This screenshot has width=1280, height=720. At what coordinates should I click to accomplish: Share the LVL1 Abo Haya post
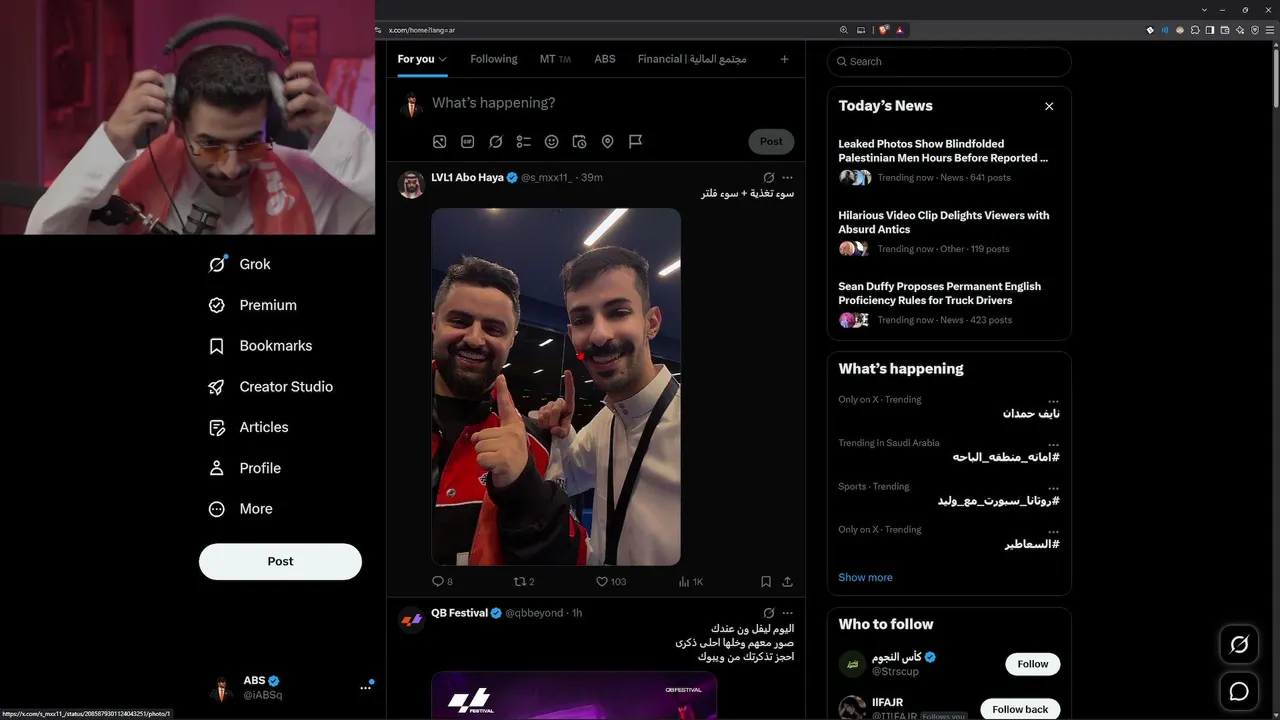coord(788,581)
